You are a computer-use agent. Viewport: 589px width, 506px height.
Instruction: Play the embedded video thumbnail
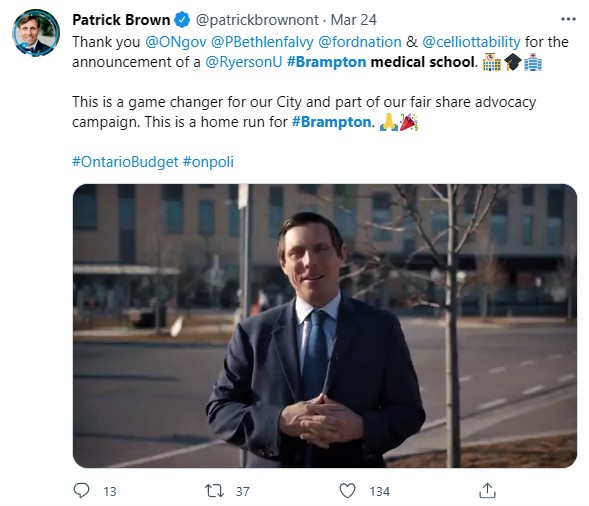pyautogui.click(x=325, y=326)
